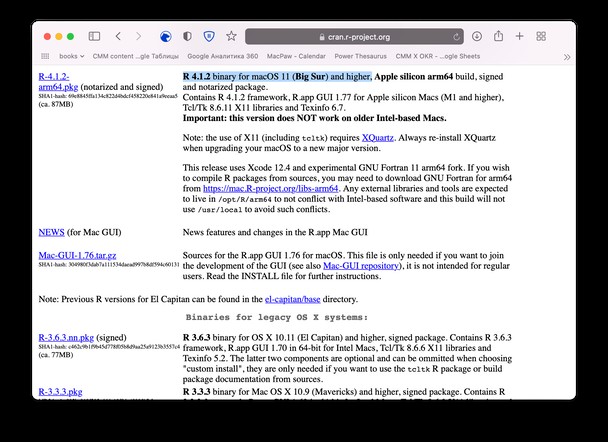
Task: Follow the XQuartz link
Action: (x=377, y=138)
